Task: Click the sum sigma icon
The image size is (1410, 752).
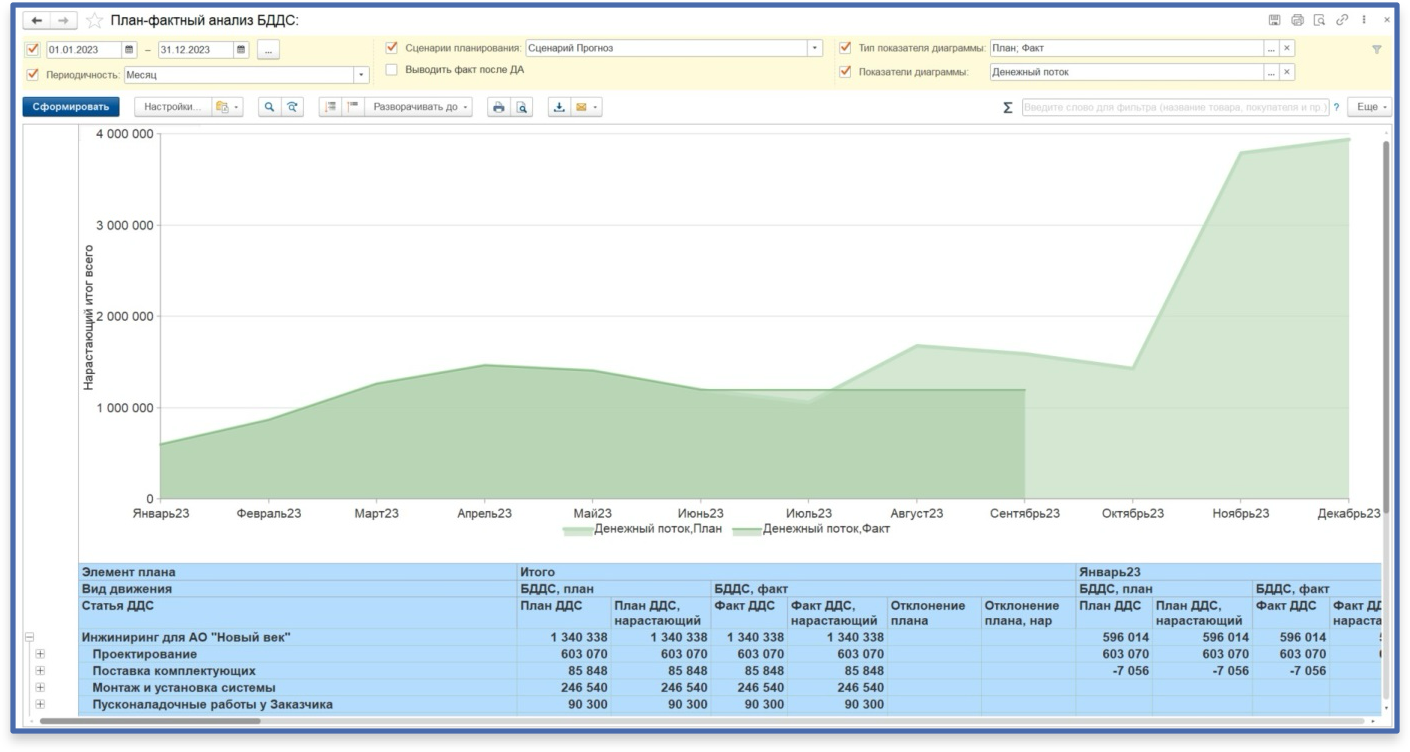Action: 1007,108
